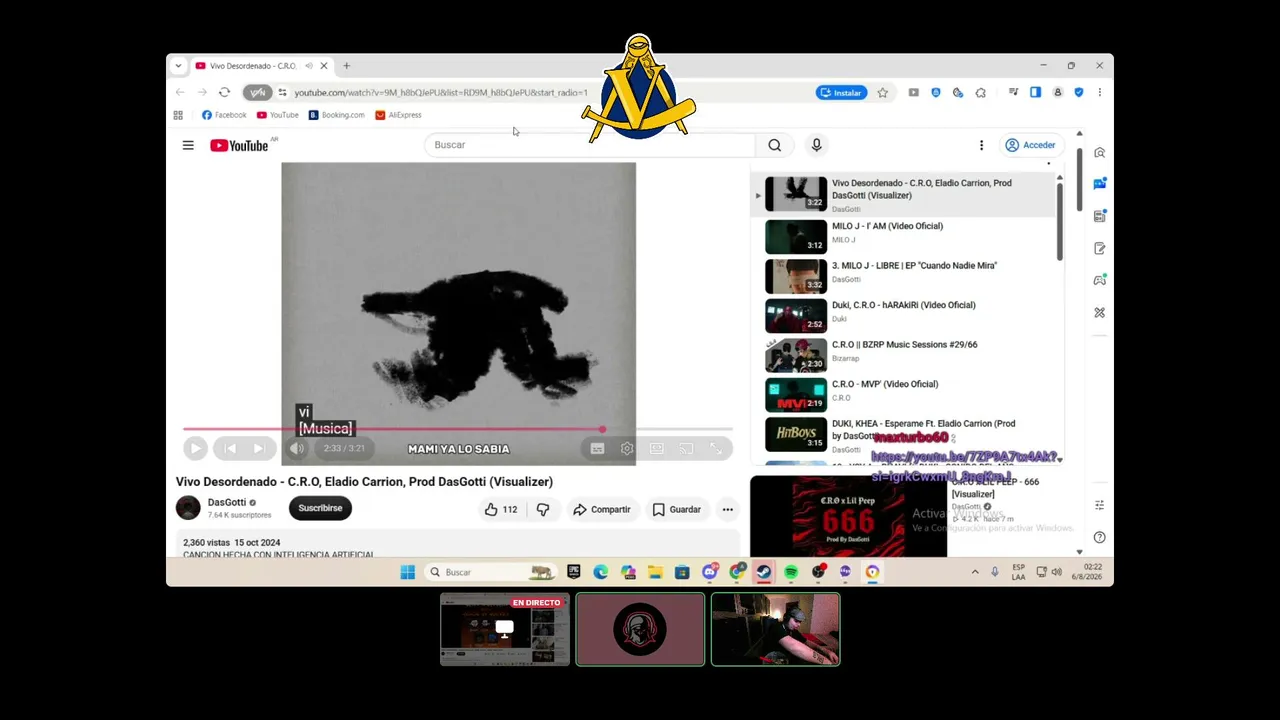Open the AliExpress bookmark
This screenshot has height=720, width=1280.
click(398, 115)
